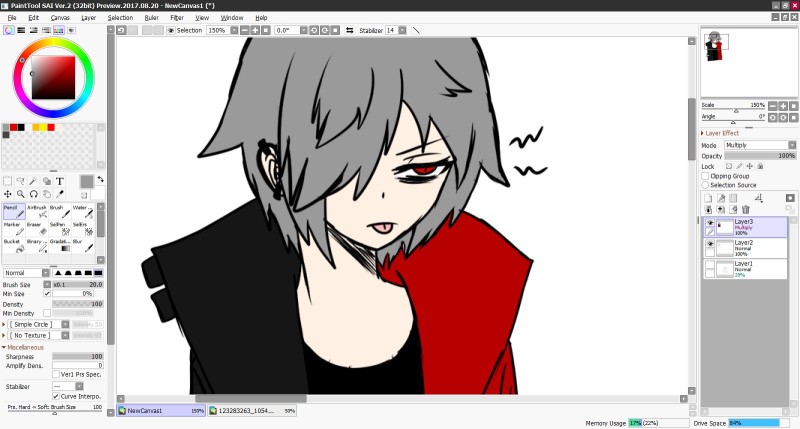
Task: Select the Gradation tool
Action: click(60, 245)
